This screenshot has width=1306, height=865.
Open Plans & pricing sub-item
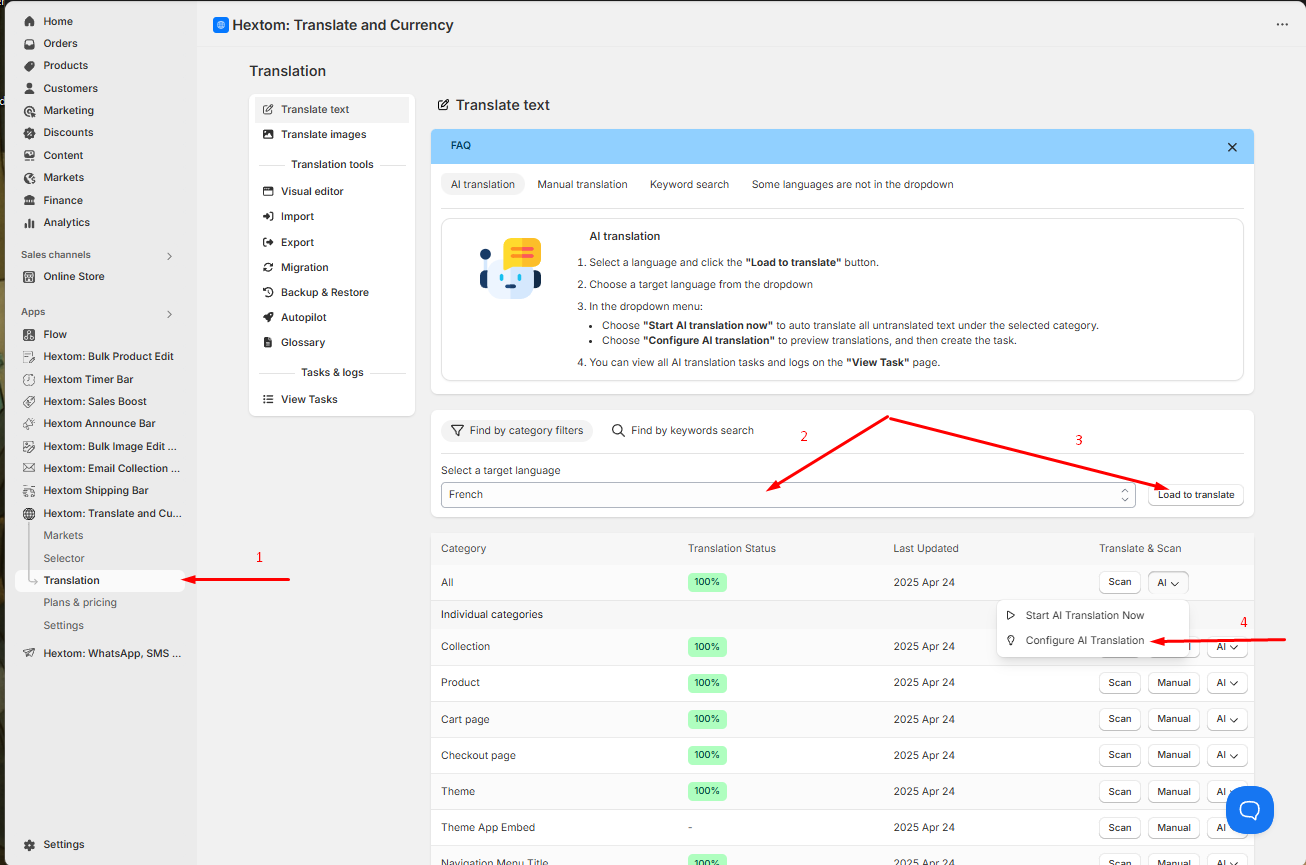[80, 602]
